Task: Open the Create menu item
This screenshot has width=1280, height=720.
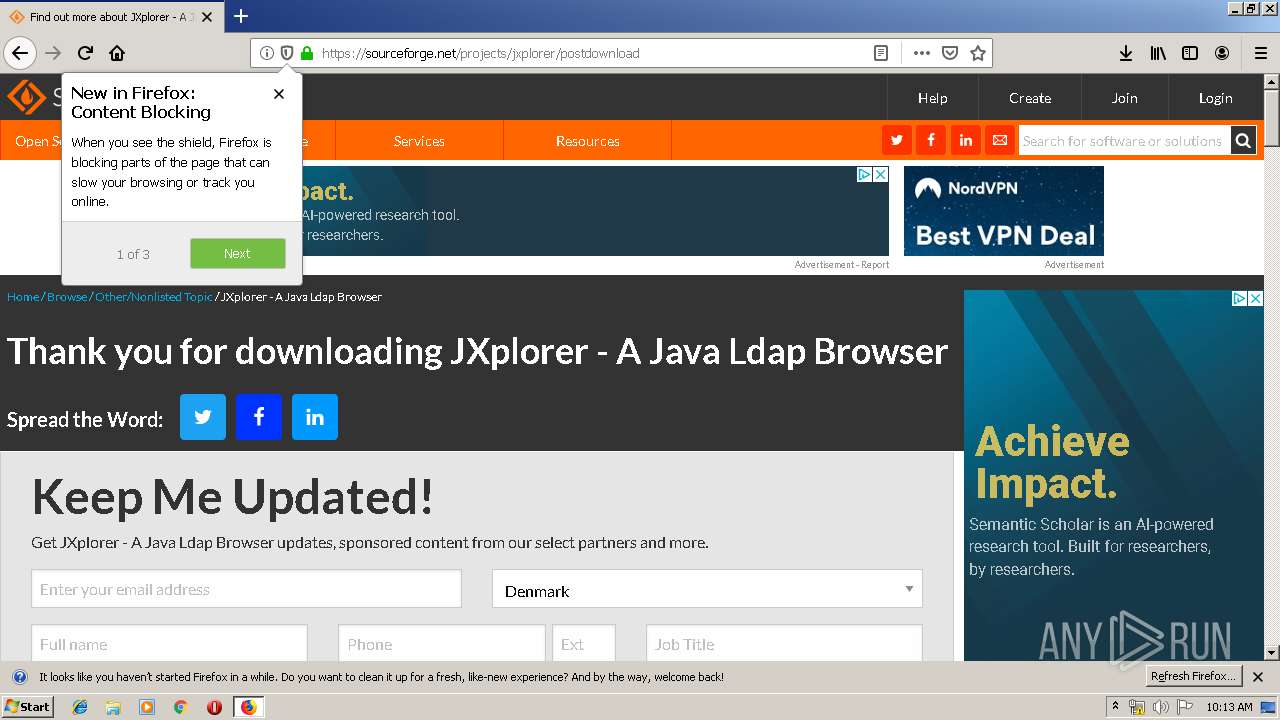Action: pos(1030,98)
